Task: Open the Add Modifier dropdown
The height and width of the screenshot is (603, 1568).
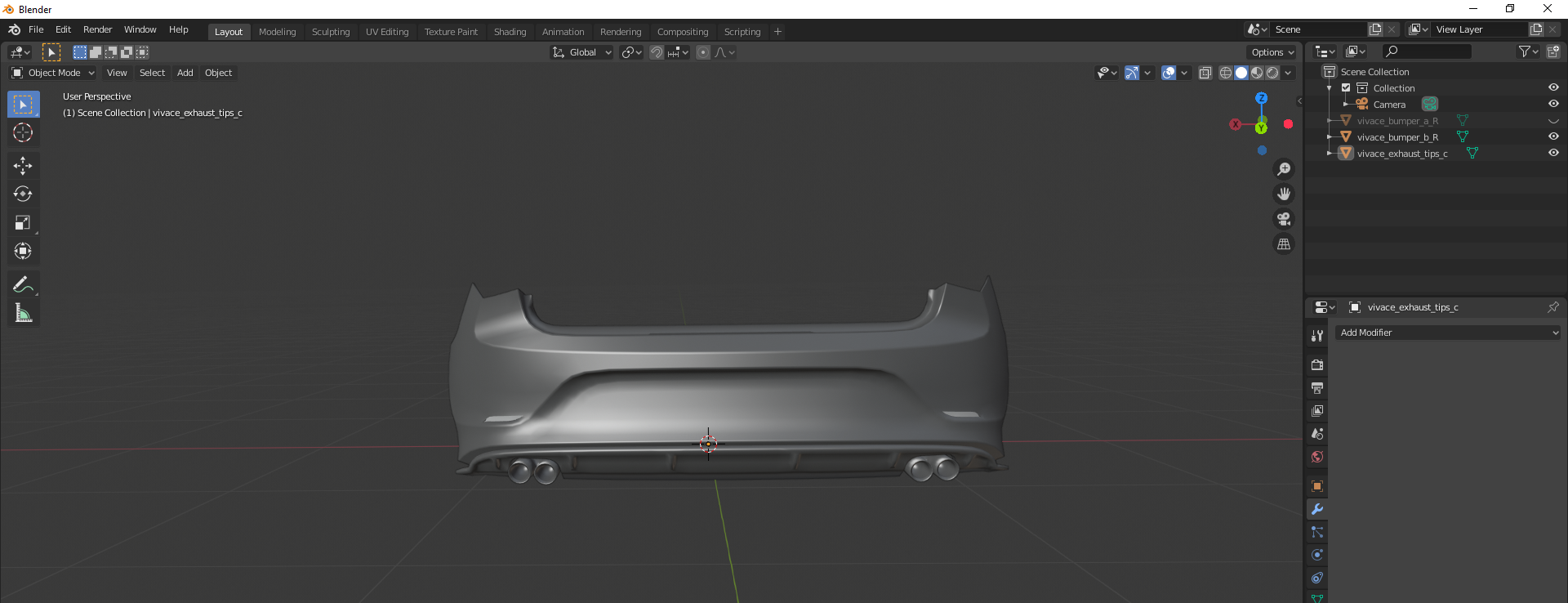Action: pos(1448,333)
